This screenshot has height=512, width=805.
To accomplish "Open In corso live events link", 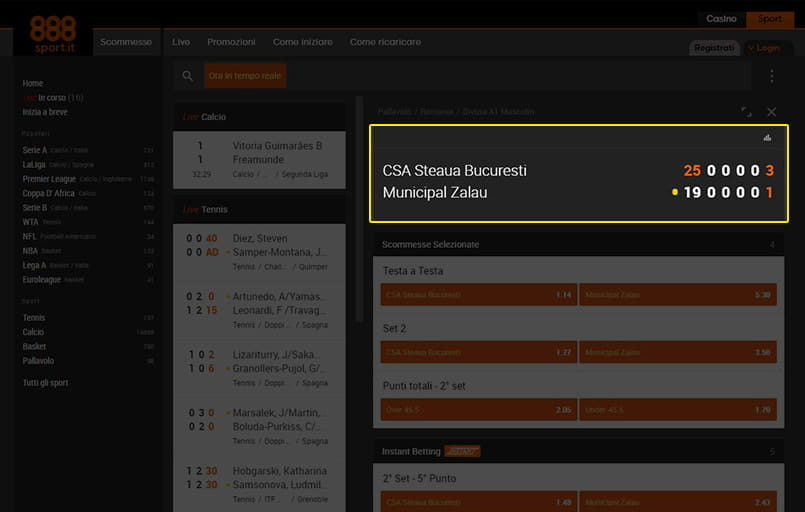I will click(x=52, y=98).
